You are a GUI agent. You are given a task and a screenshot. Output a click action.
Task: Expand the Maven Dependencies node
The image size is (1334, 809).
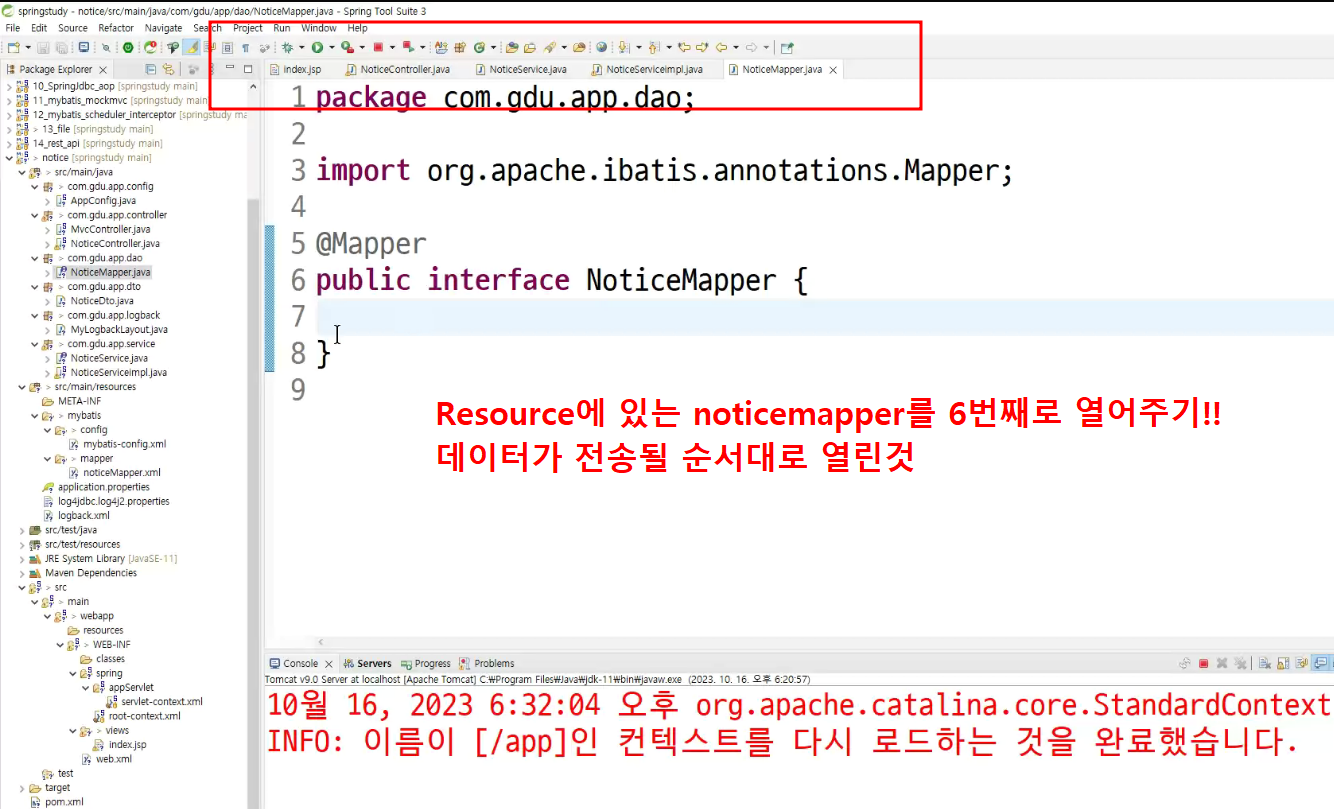[22, 573]
